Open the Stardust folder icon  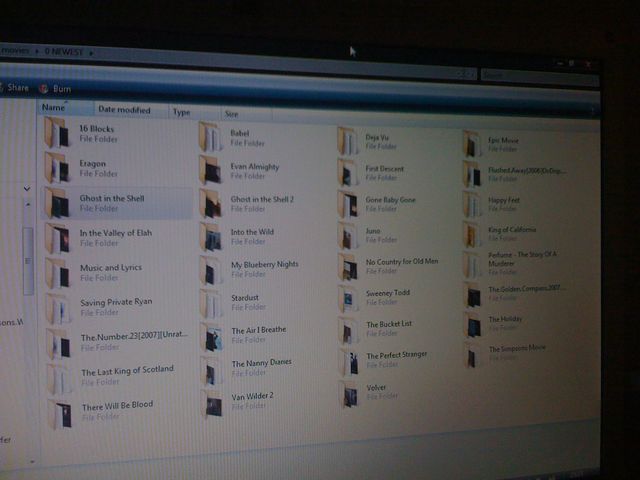coord(212,304)
